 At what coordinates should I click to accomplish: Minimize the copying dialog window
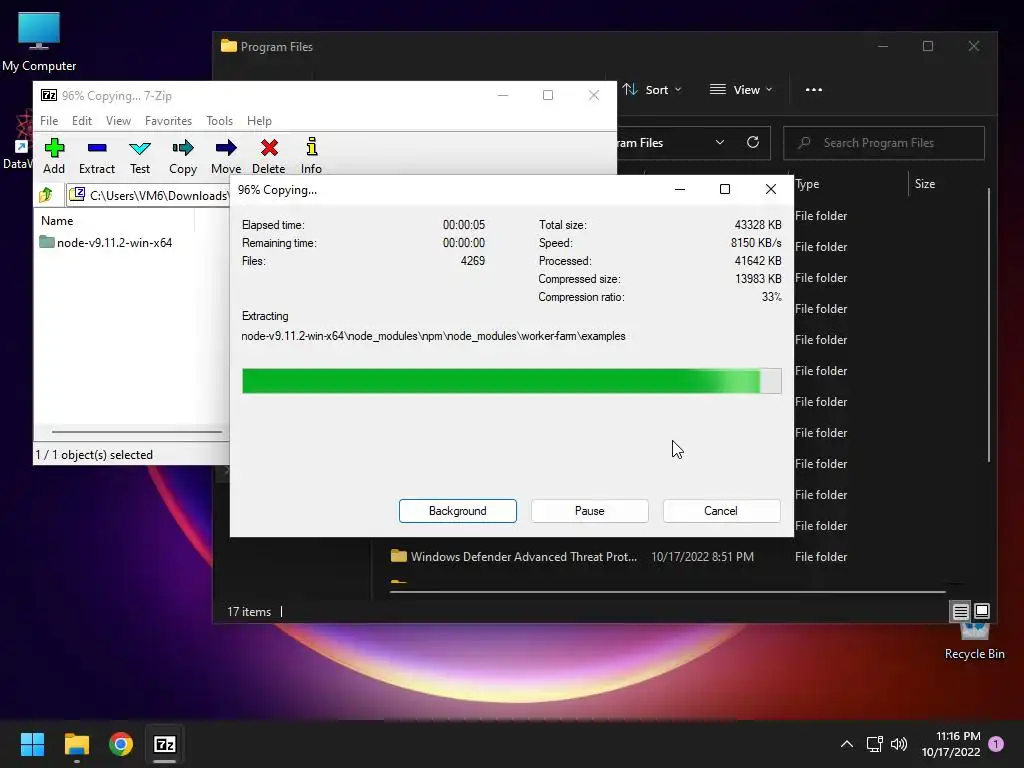coord(680,189)
